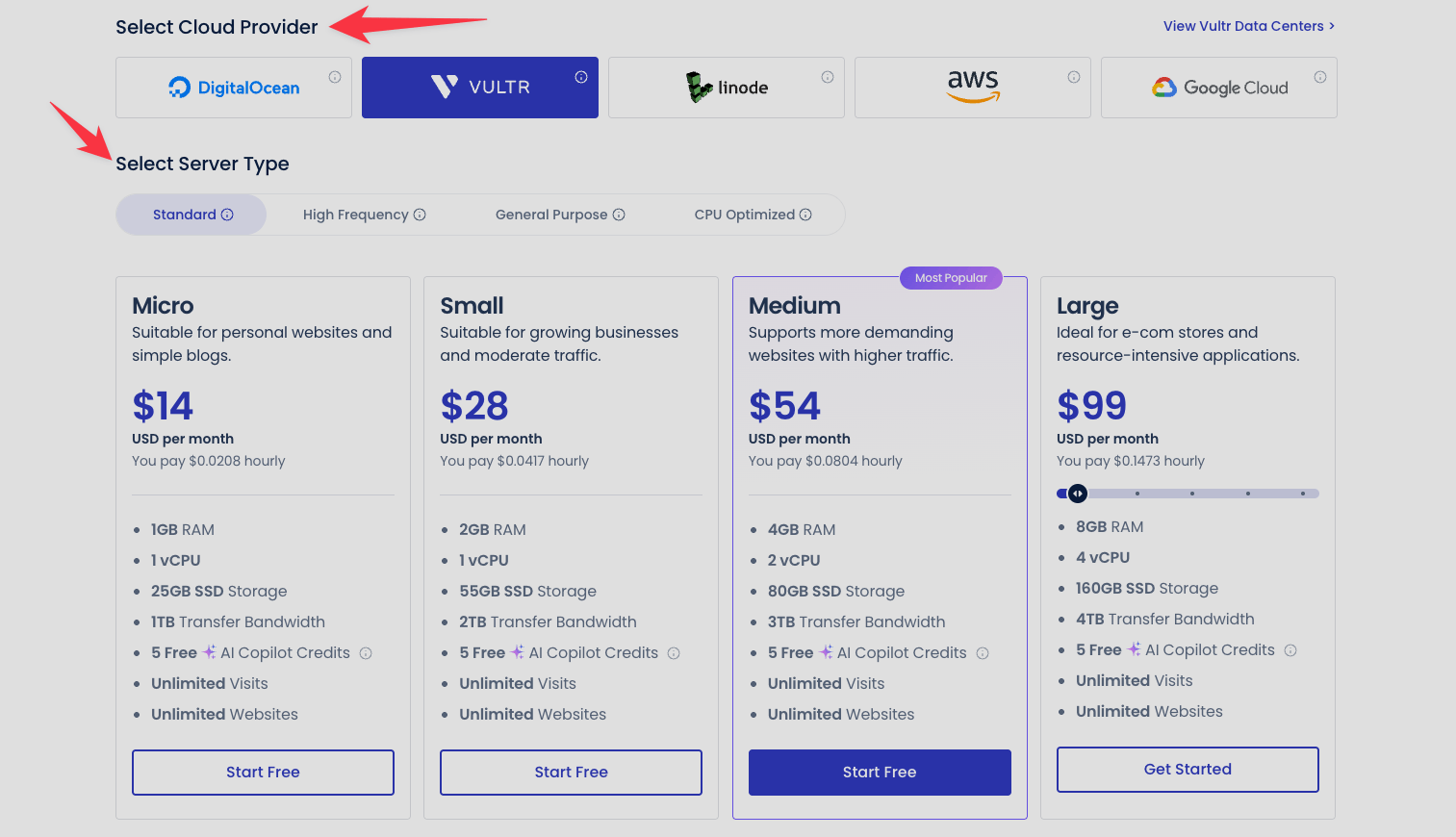Click Get Started on Large plan

(1188, 770)
